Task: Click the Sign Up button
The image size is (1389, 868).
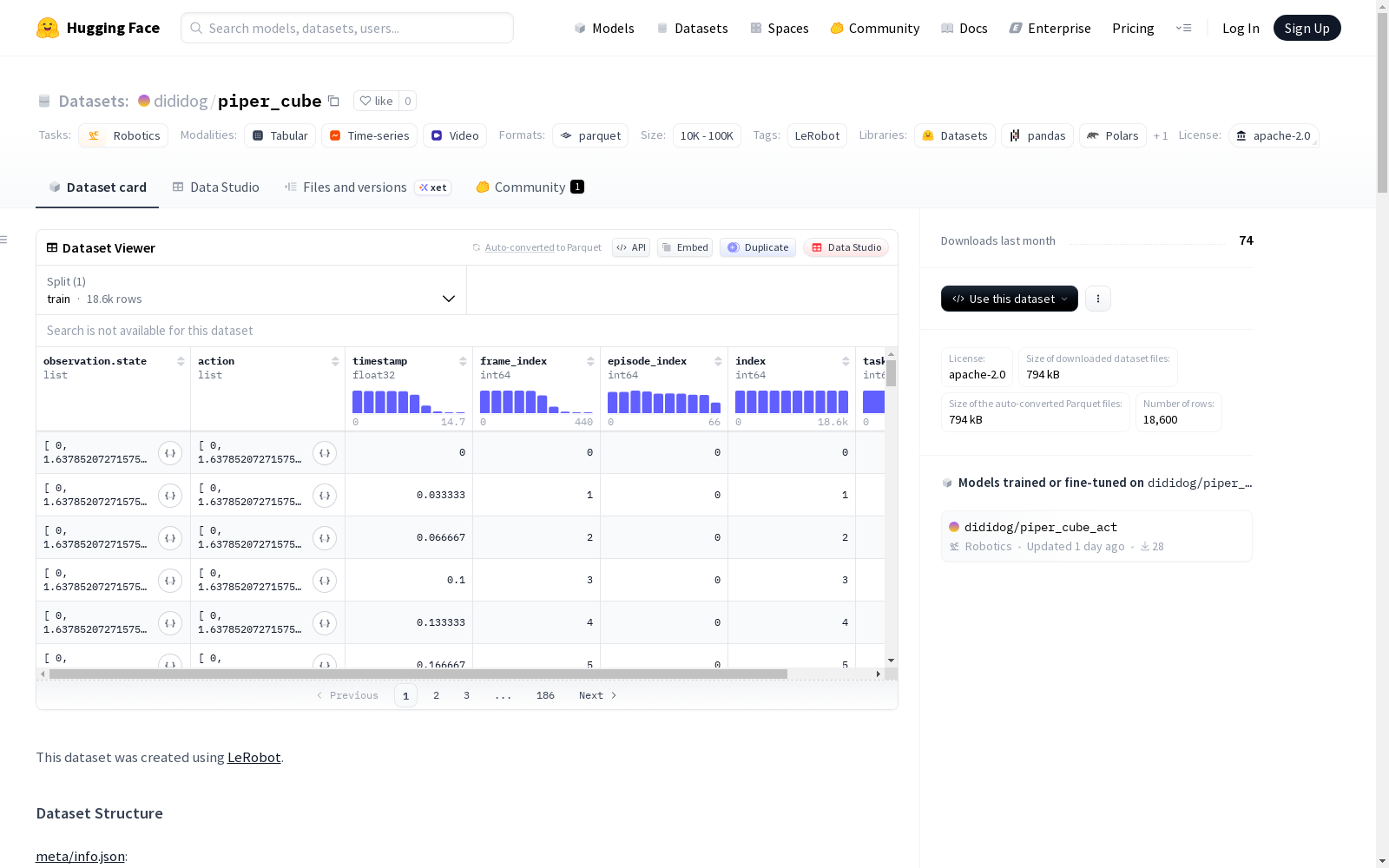Action: pos(1307,28)
